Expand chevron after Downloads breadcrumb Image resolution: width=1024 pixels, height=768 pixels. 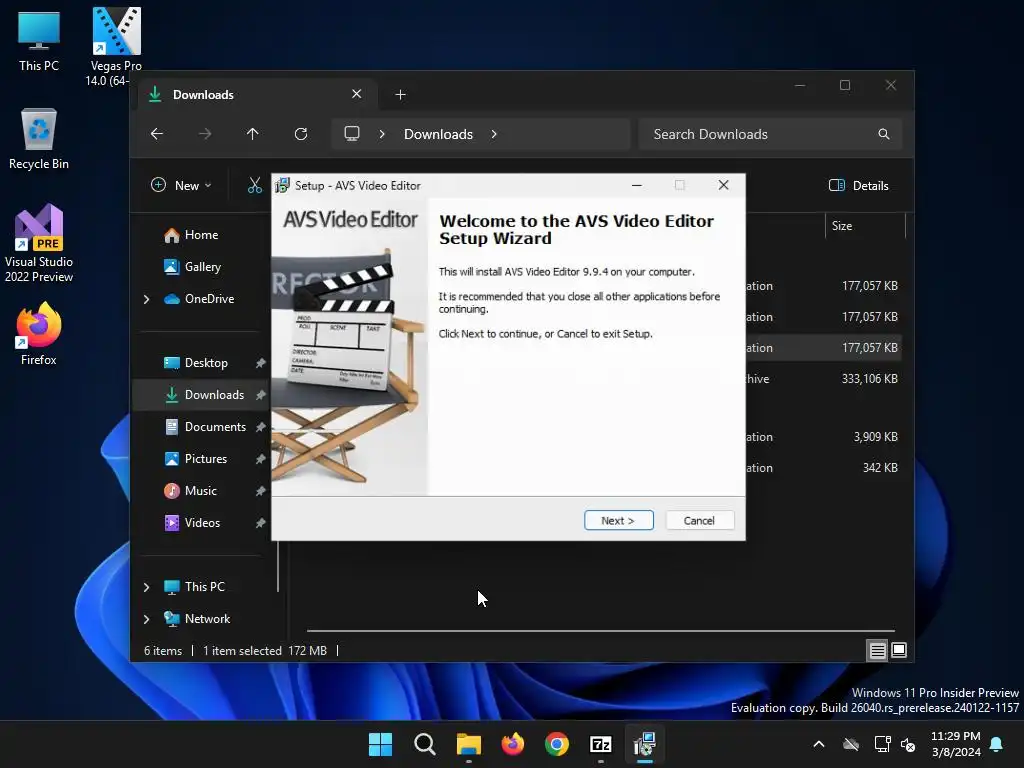coord(494,134)
